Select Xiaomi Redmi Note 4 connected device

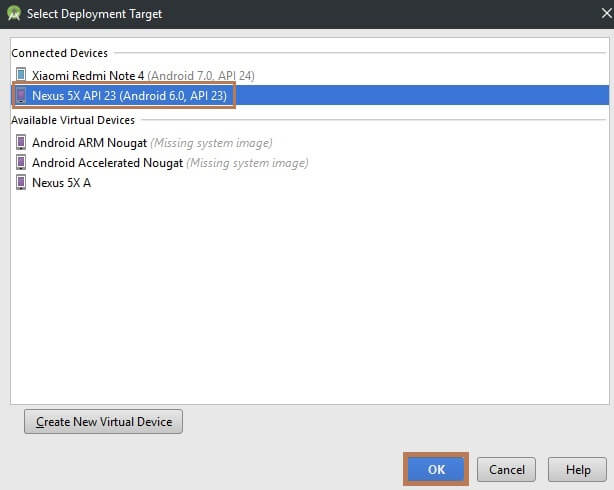pyautogui.click(x=310, y=75)
